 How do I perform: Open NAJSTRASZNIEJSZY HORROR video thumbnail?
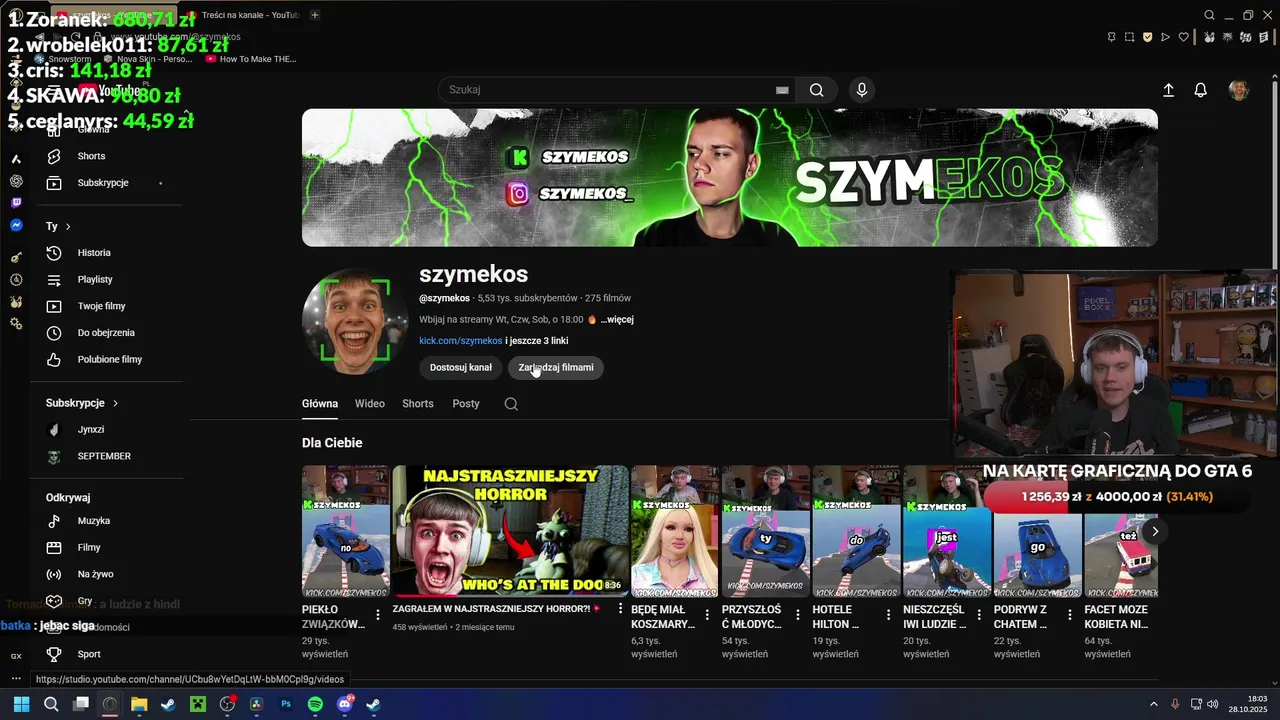[x=511, y=531]
